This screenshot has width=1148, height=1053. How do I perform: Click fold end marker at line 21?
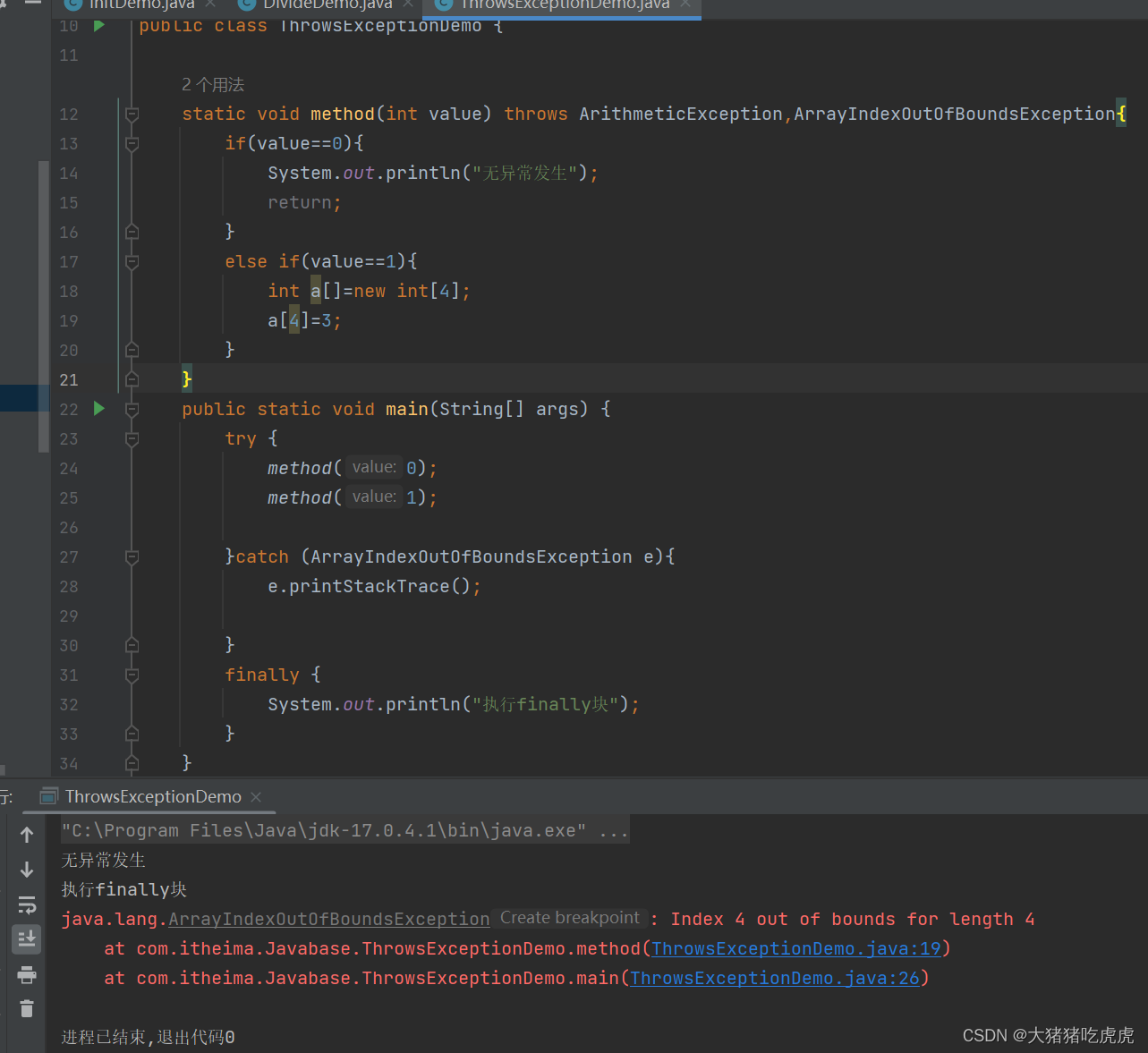pyautogui.click(x=132, y=379)
